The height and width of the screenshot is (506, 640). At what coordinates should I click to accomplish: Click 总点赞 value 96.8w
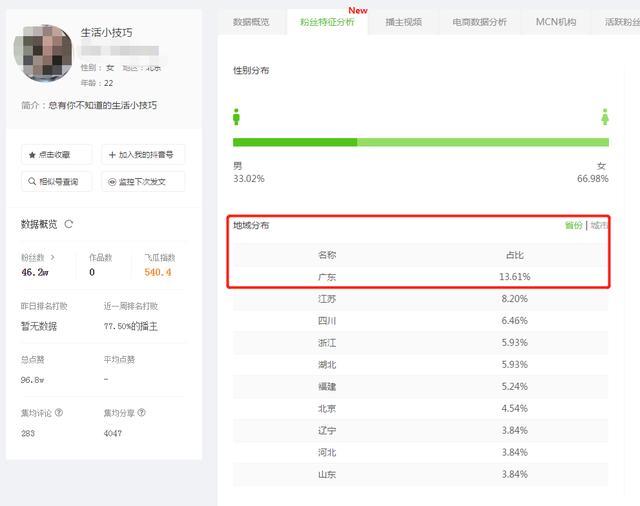(x=32, y=380)
